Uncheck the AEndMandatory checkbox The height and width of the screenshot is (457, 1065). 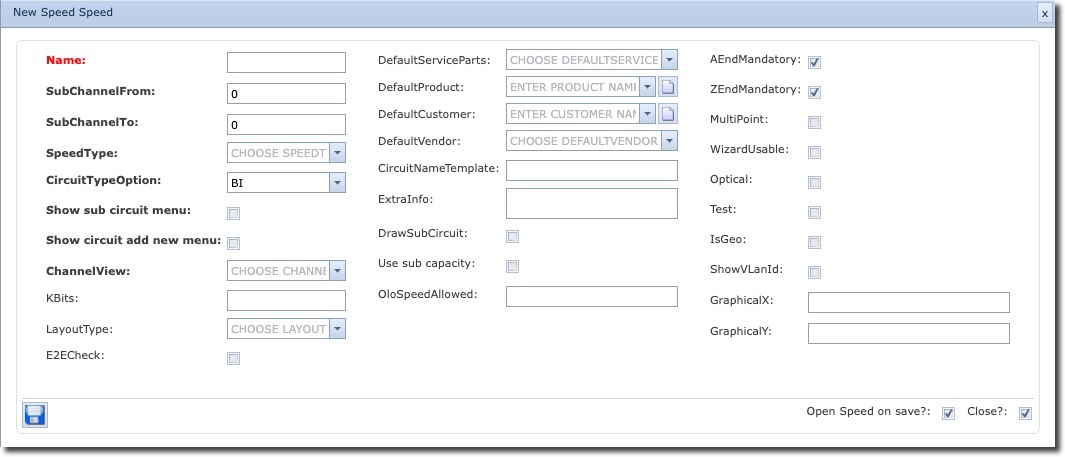815,63
